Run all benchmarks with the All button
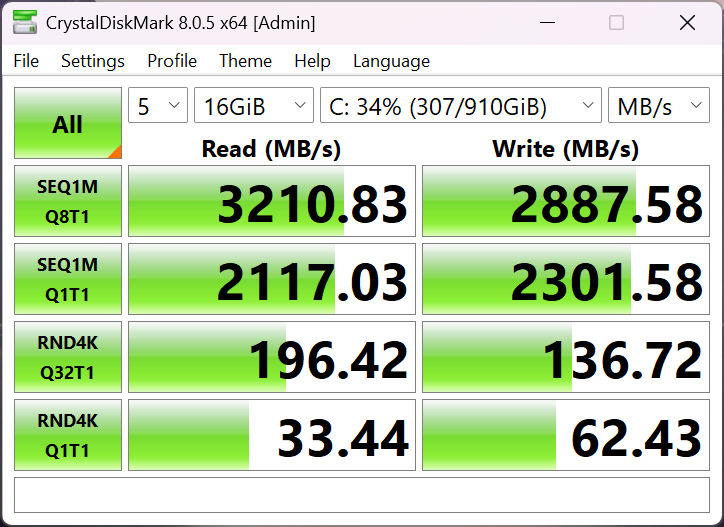The height and width of the screenshot is (527, 724). coord(68,123)
